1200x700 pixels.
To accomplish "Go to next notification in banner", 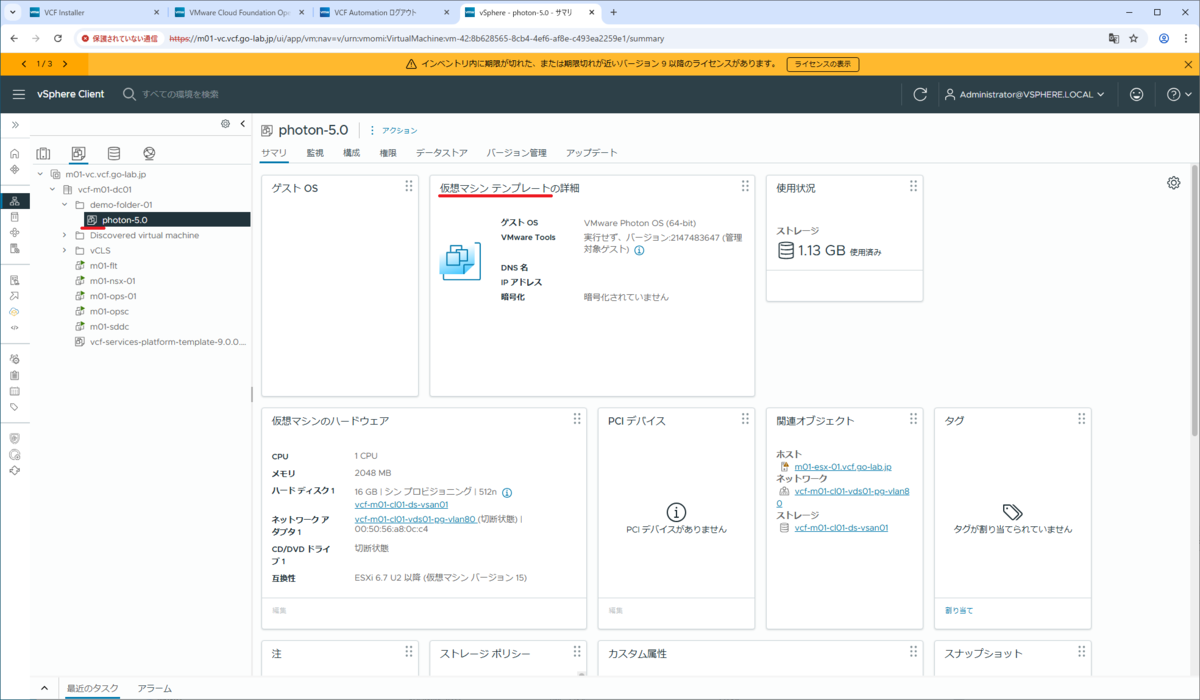I will point(65,64).
